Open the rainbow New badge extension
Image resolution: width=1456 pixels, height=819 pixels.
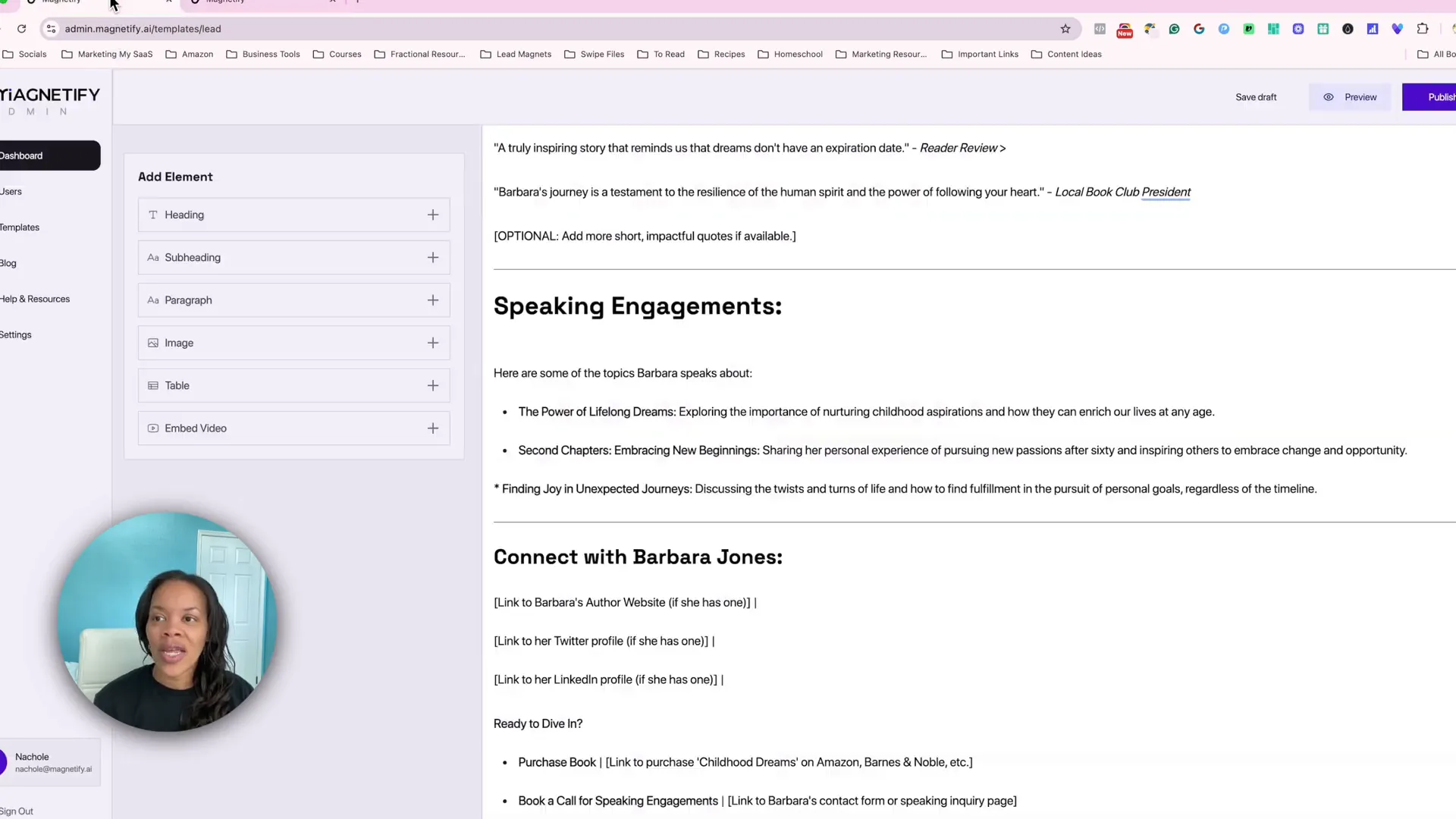coord(1125,30)
